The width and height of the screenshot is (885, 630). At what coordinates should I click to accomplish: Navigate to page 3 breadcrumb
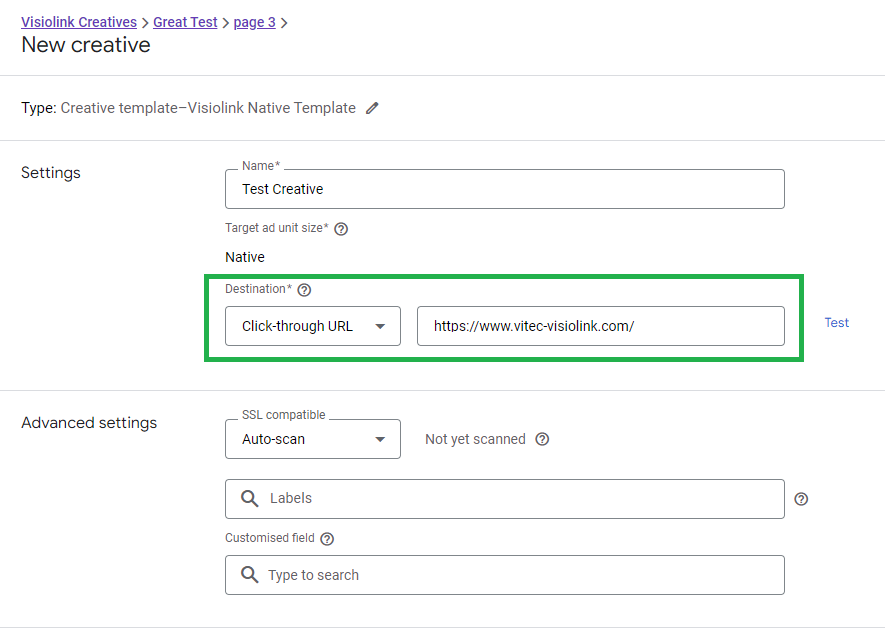[x=255, y=22]
